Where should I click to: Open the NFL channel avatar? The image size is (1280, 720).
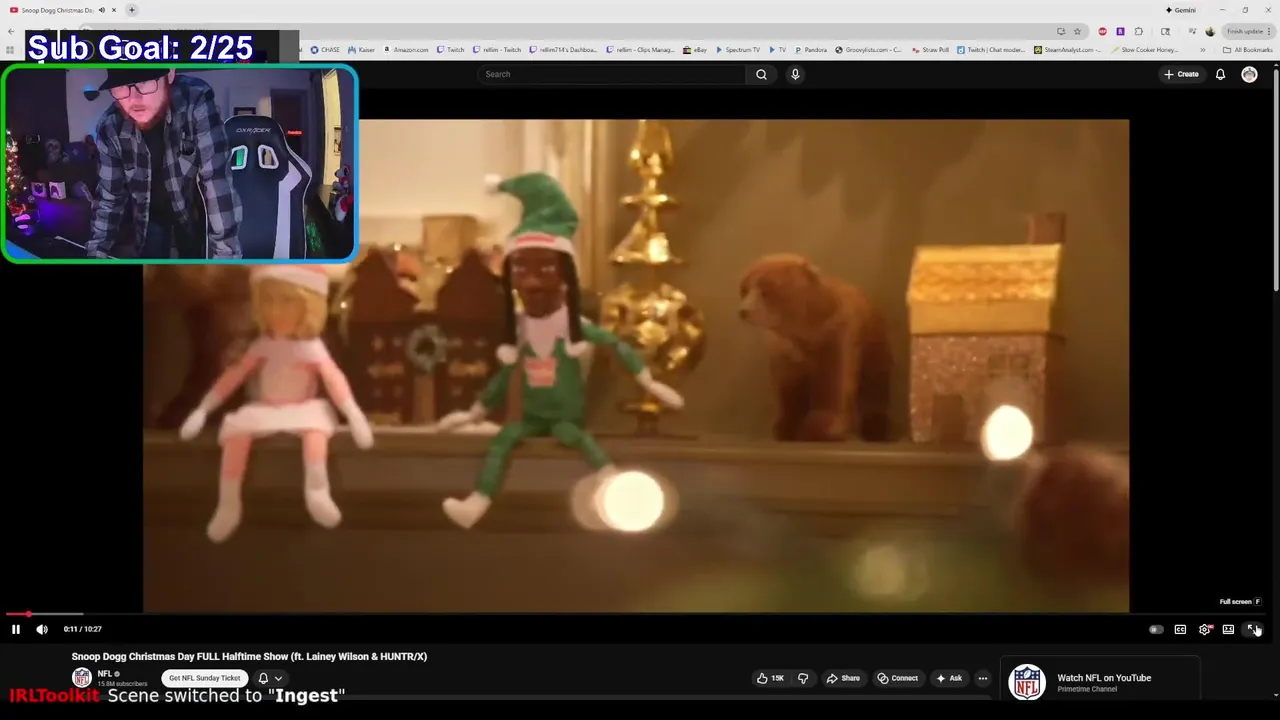(x=82, y=677)
